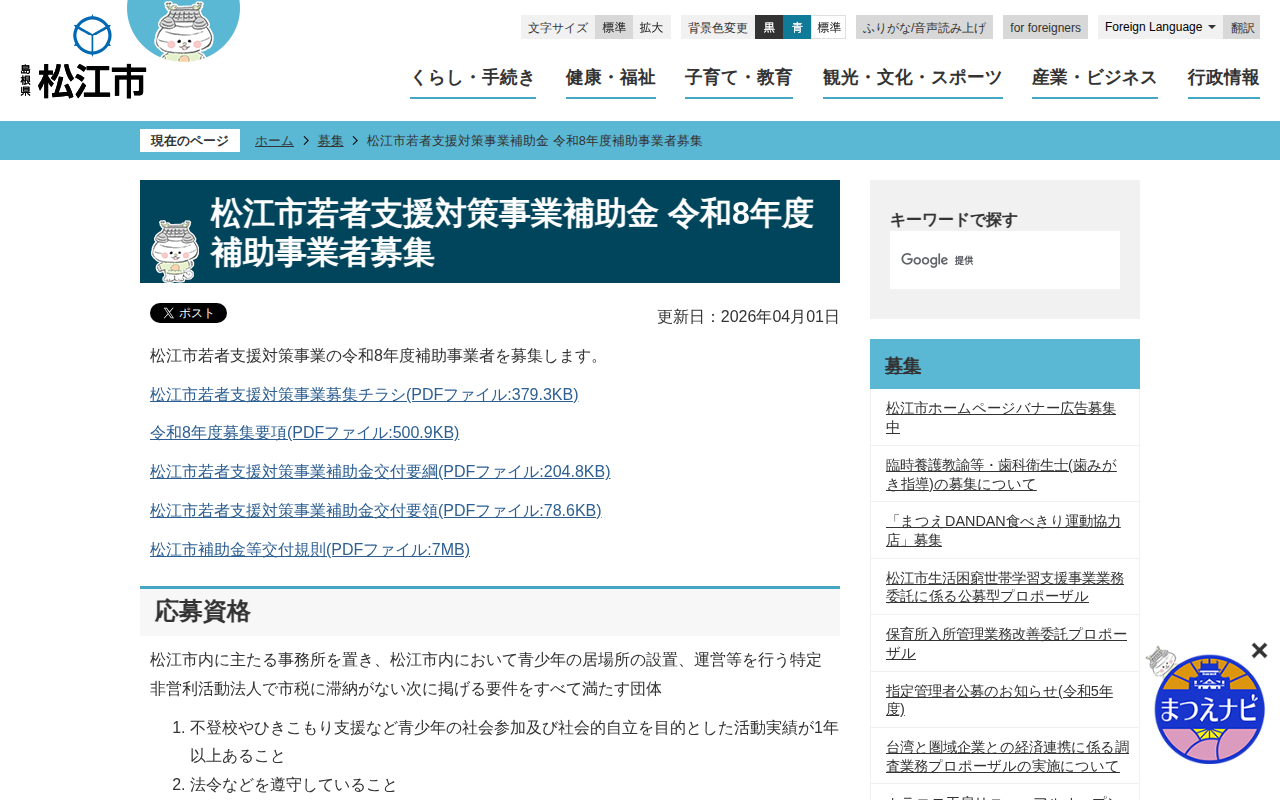Click list item 法令などを遵守していること
Viewport: 1280px width, 800px height.
[294, 785]
